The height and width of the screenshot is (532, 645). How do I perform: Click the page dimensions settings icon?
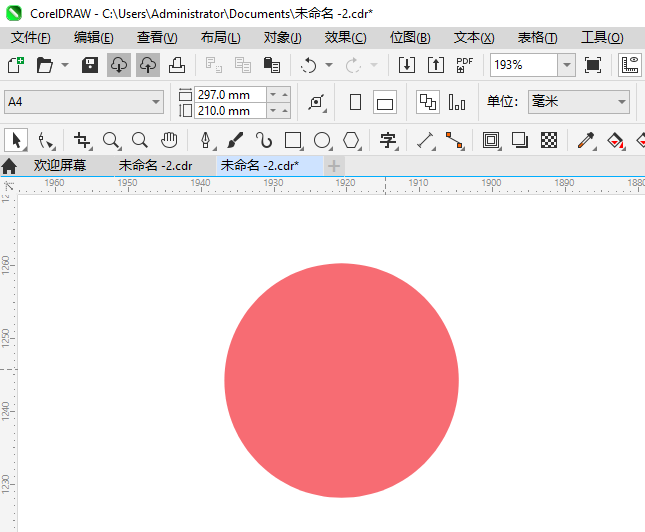(317, 102)
